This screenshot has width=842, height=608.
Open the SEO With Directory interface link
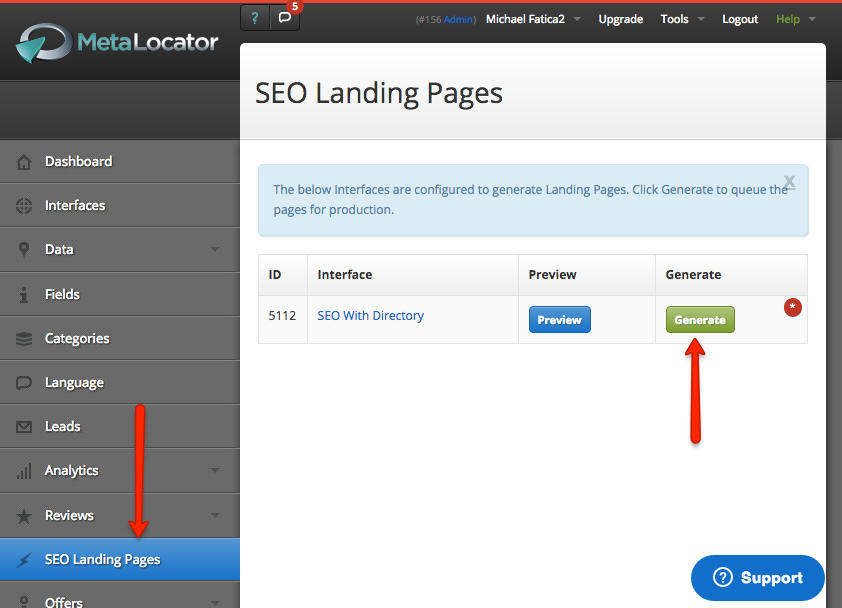(371, 316)
